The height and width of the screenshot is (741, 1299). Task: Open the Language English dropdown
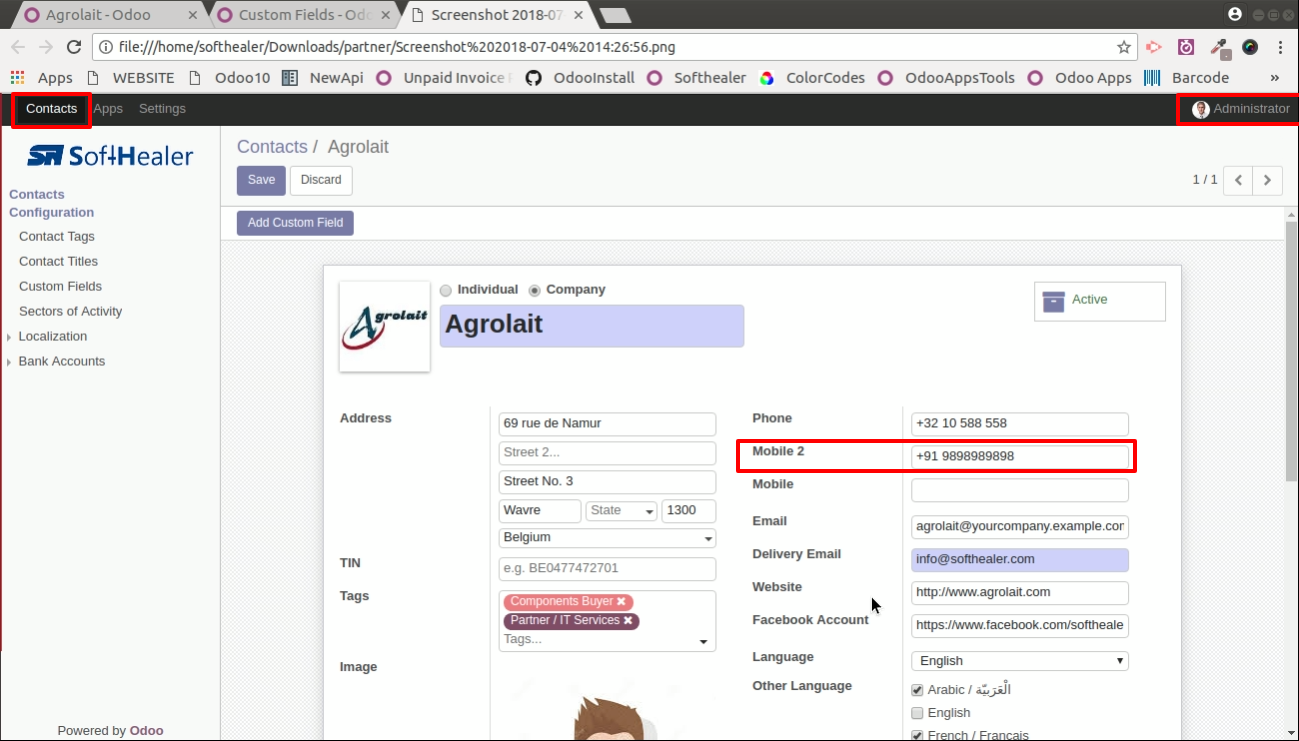(1020, 661)
